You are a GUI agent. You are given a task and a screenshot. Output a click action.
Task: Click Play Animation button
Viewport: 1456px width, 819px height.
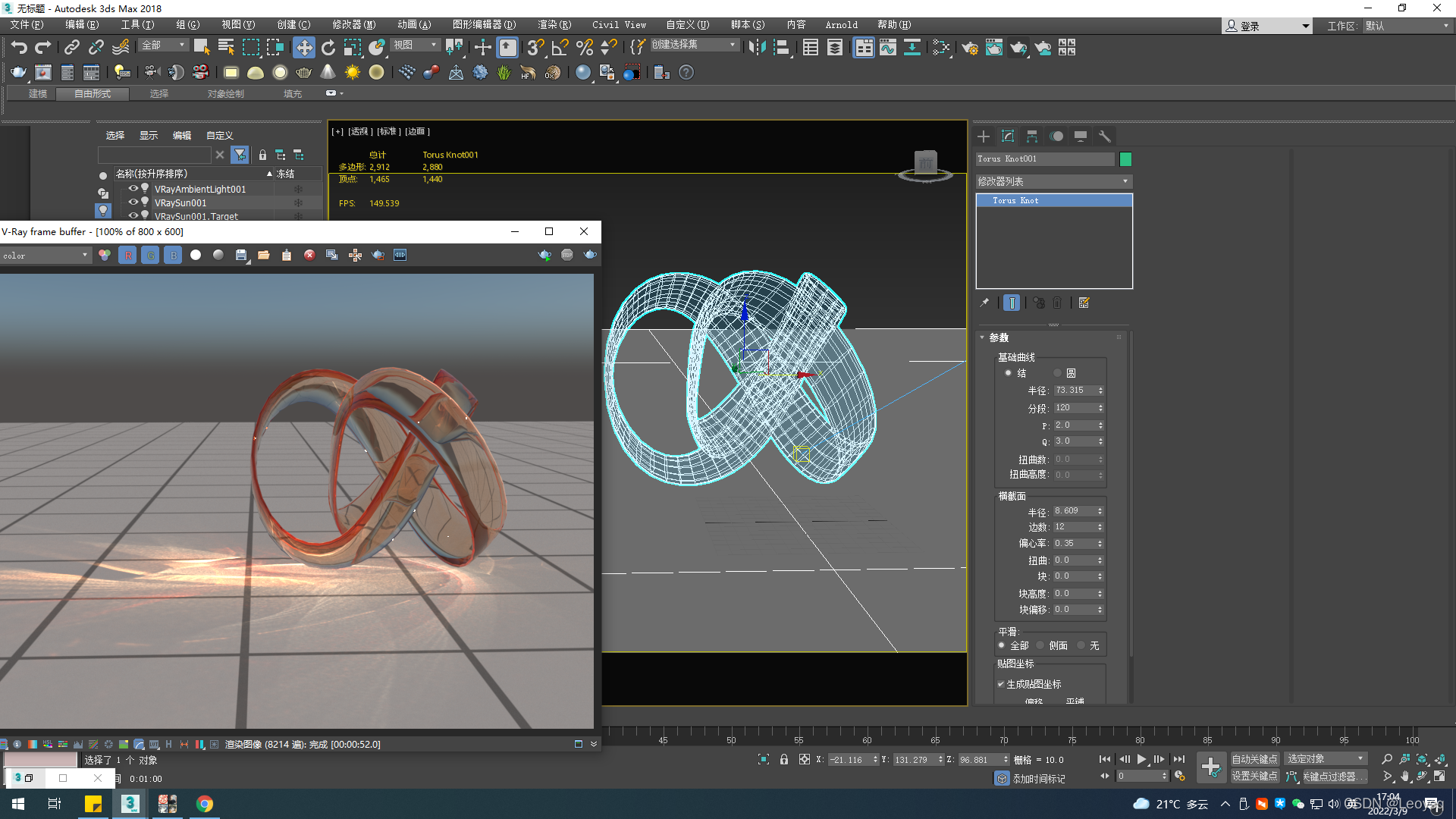point(1141,759)
